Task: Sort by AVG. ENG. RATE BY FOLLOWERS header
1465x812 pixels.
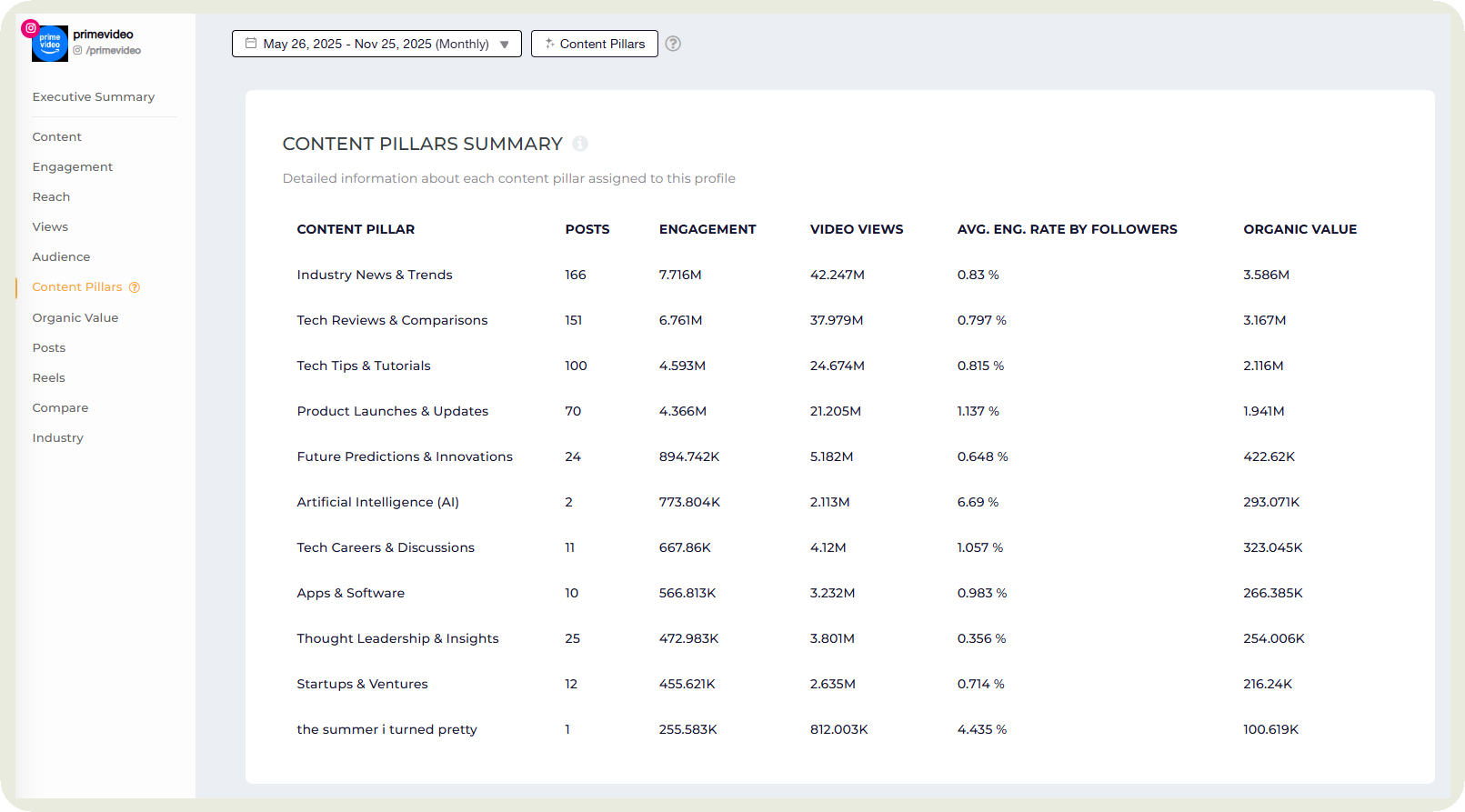Action: [1068, 229]
